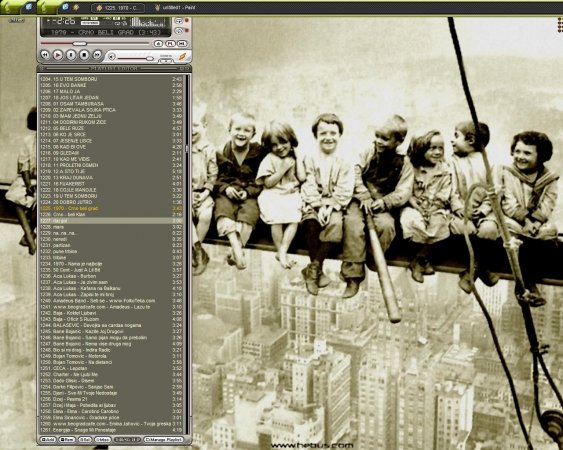Select the playing track '1225. 1978 - Crno beli grad'

click(111, 208)
